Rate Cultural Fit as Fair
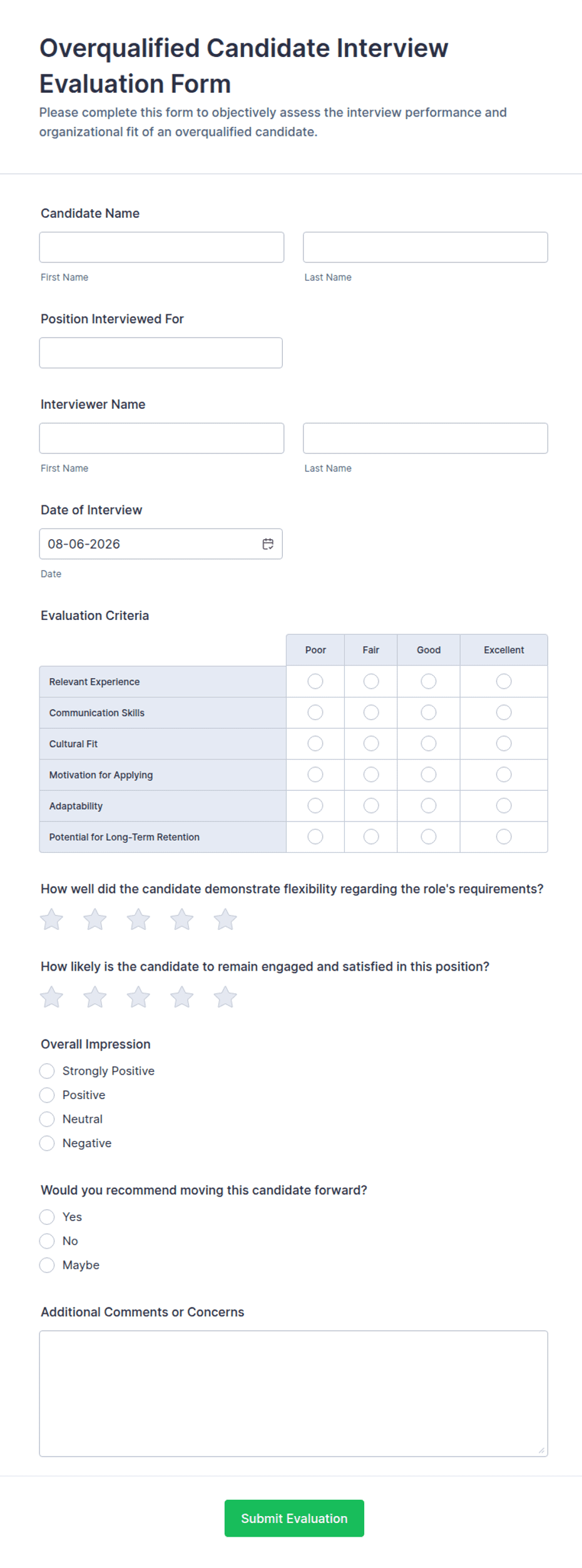582x1568 pixels. pos(371,743)
